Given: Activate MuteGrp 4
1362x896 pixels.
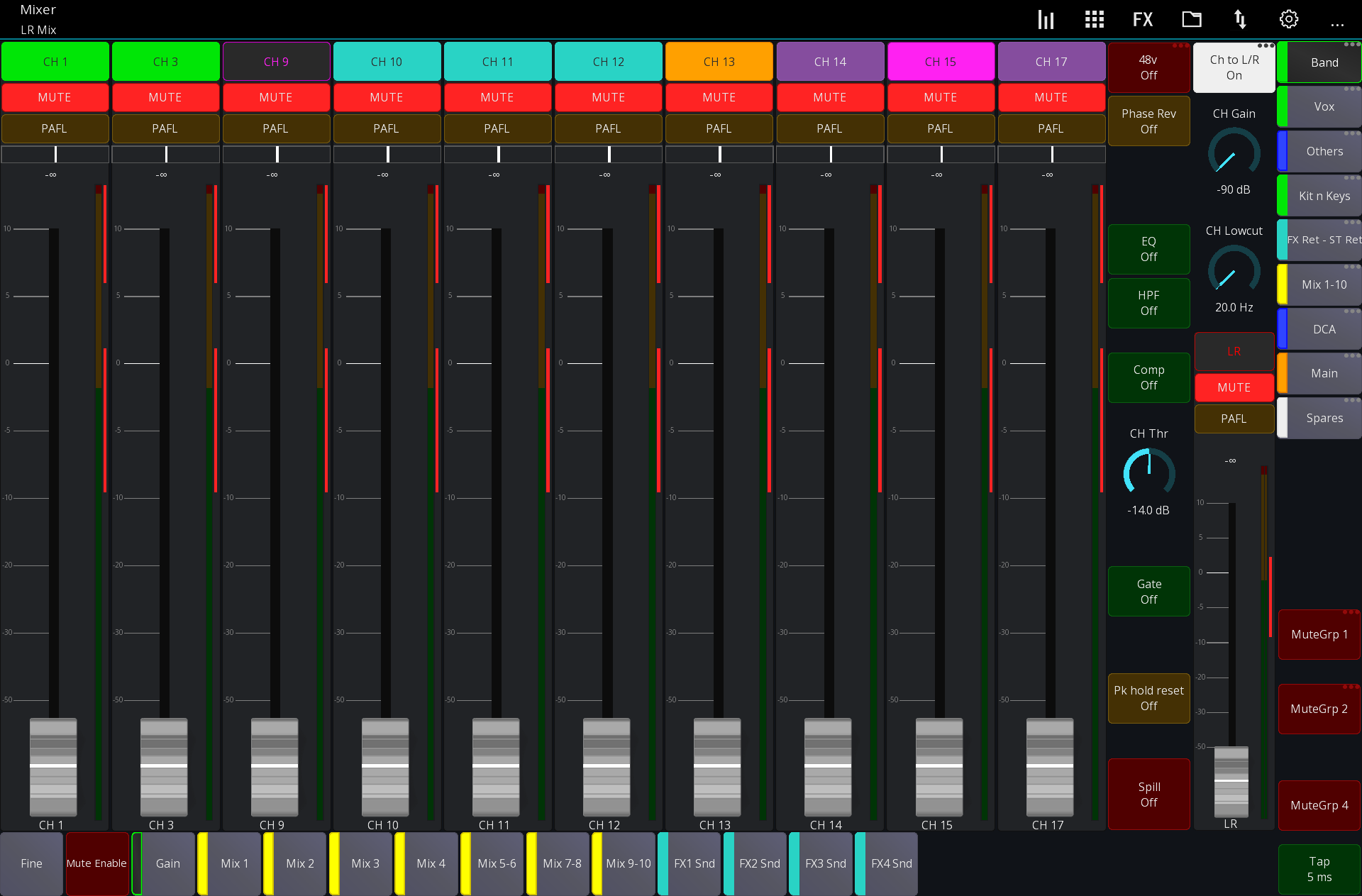Looking at the screenshot, I should coord(1319,805).
